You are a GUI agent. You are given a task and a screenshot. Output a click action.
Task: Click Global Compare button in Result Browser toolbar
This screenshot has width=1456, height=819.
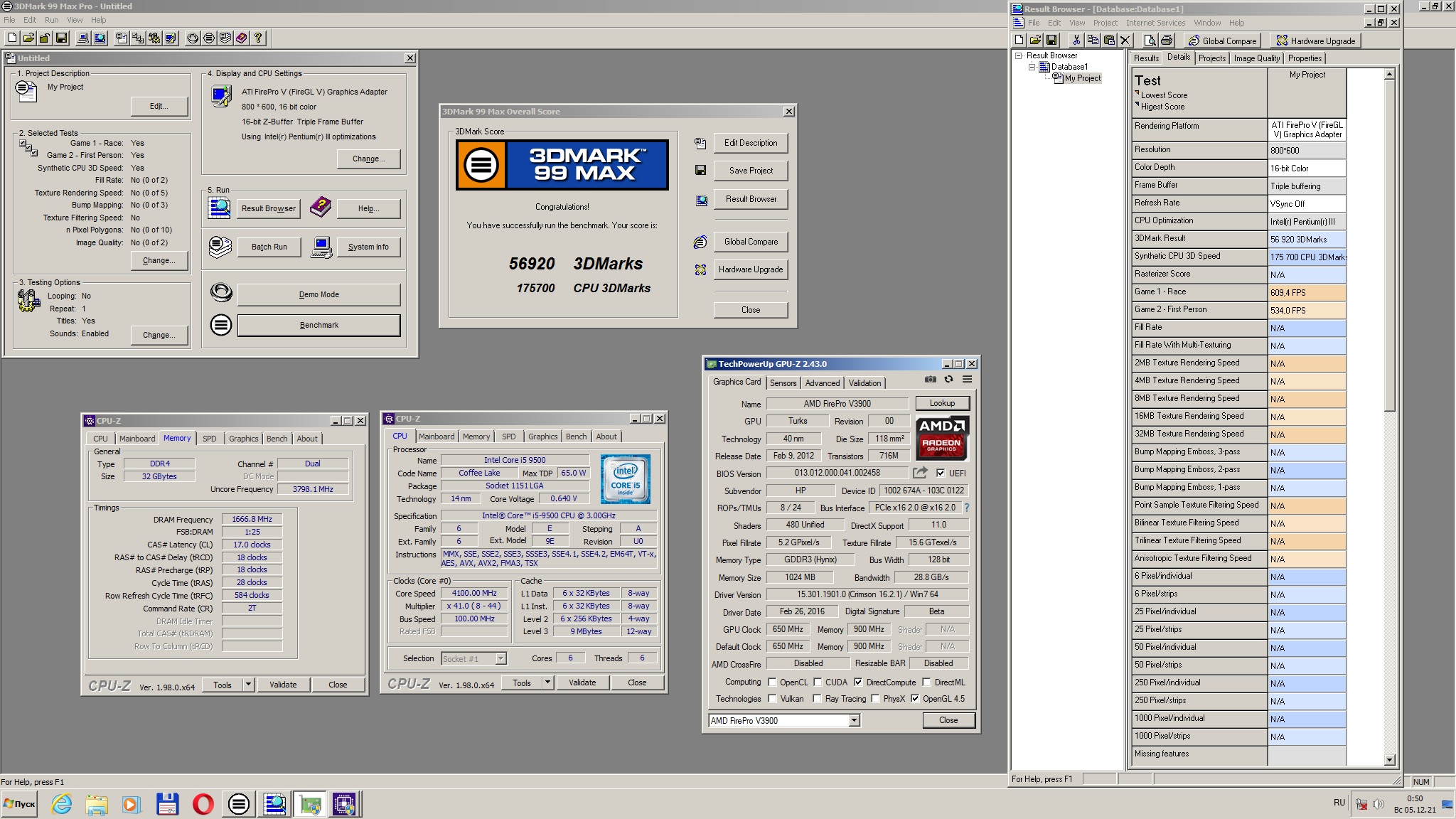click(1223, 41)
